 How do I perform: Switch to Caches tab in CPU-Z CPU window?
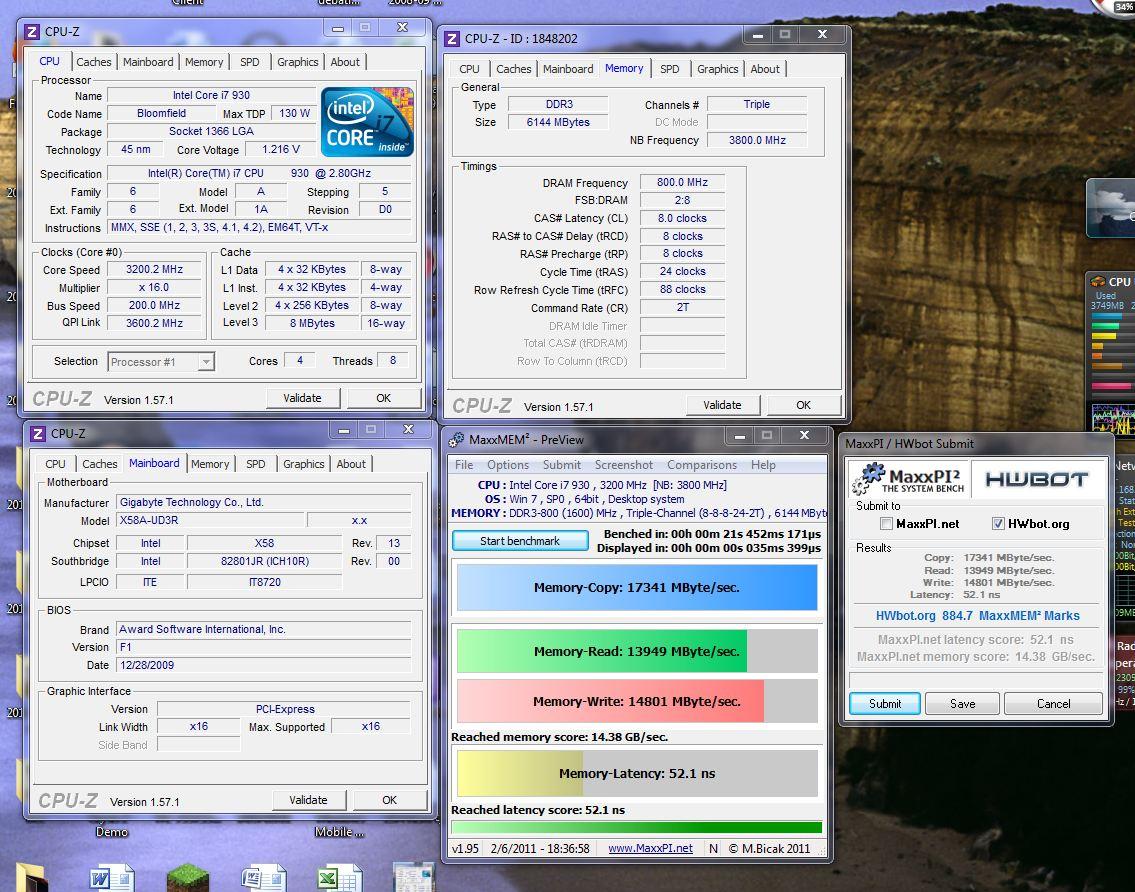pyautogui.click(x=93, y=62)
